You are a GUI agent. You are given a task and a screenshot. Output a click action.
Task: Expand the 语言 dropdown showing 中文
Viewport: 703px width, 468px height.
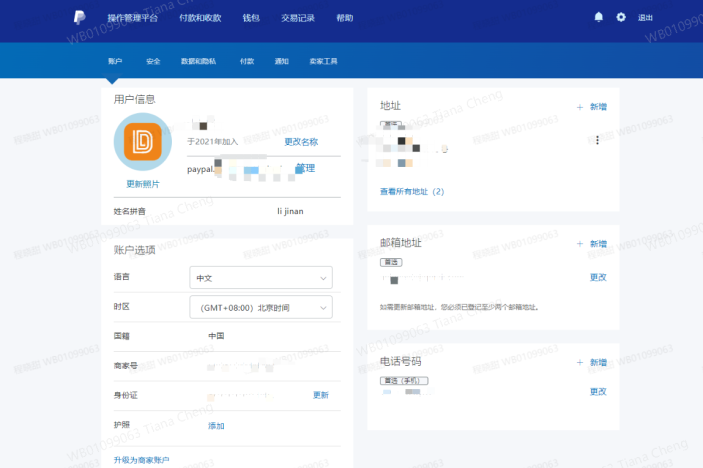tap(260, 277)
